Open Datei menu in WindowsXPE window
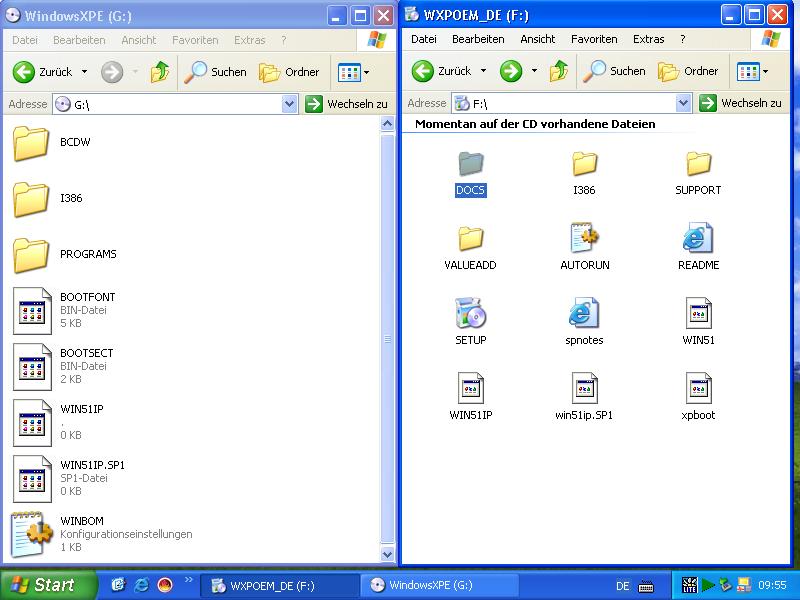800x600 pixels. coord(24,40)
